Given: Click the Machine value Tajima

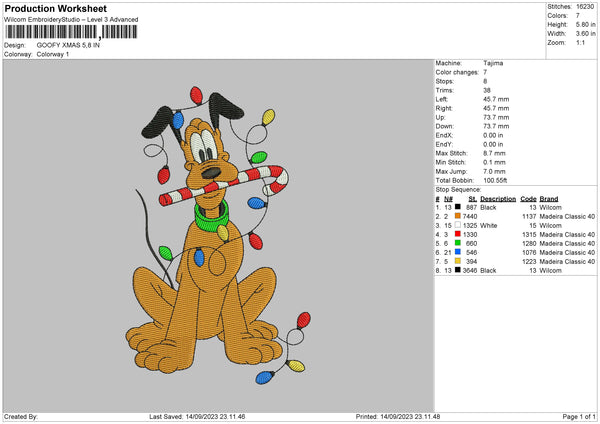Looking at the screenshot, I should tap(493, 63).
